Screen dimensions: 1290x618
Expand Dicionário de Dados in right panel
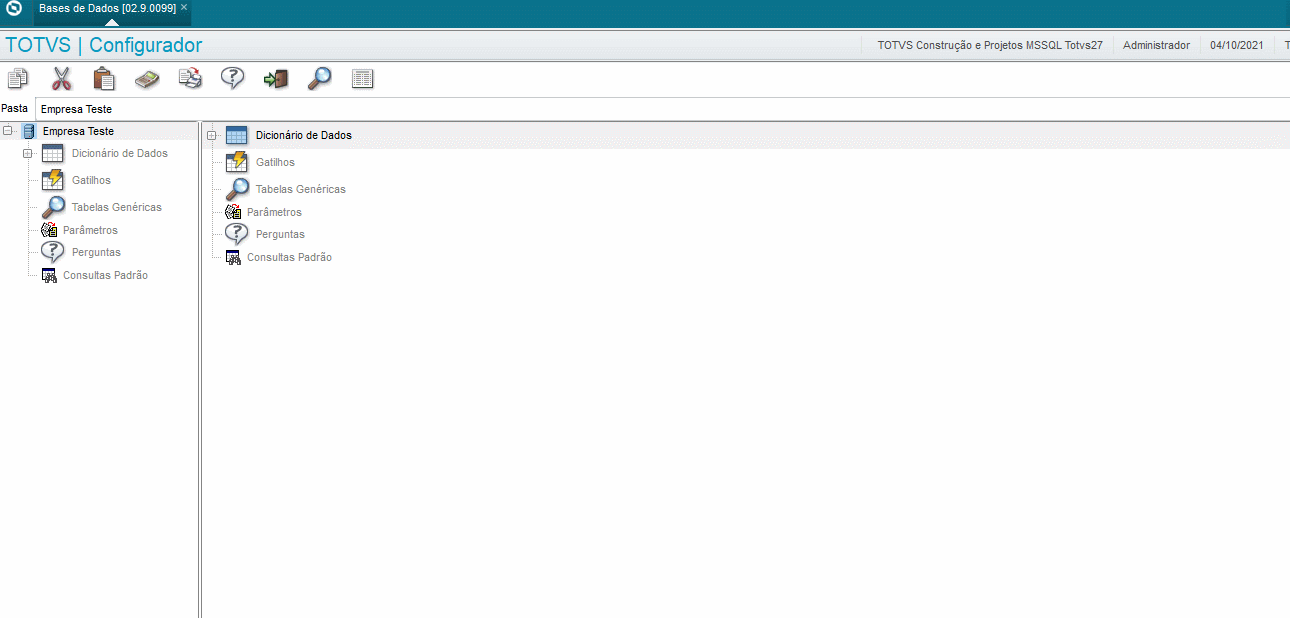(212, 136)
